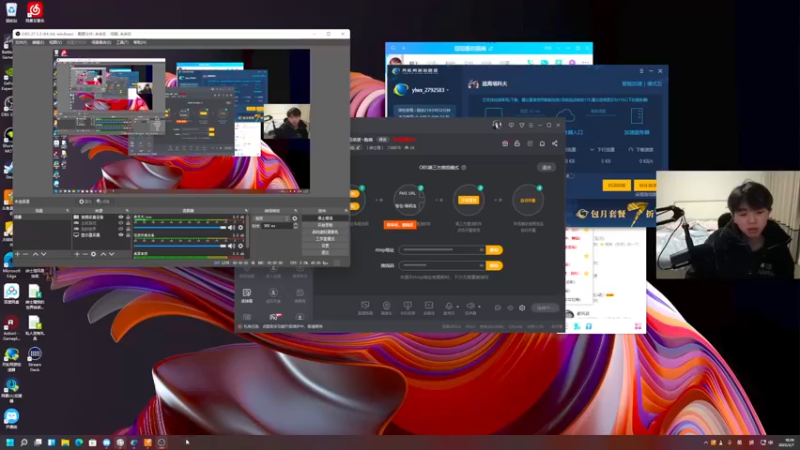Mute the first OBS mixer channel
The height and width of the screenshot is (450, 800).
pyautogui.click(x=231, y=228)
